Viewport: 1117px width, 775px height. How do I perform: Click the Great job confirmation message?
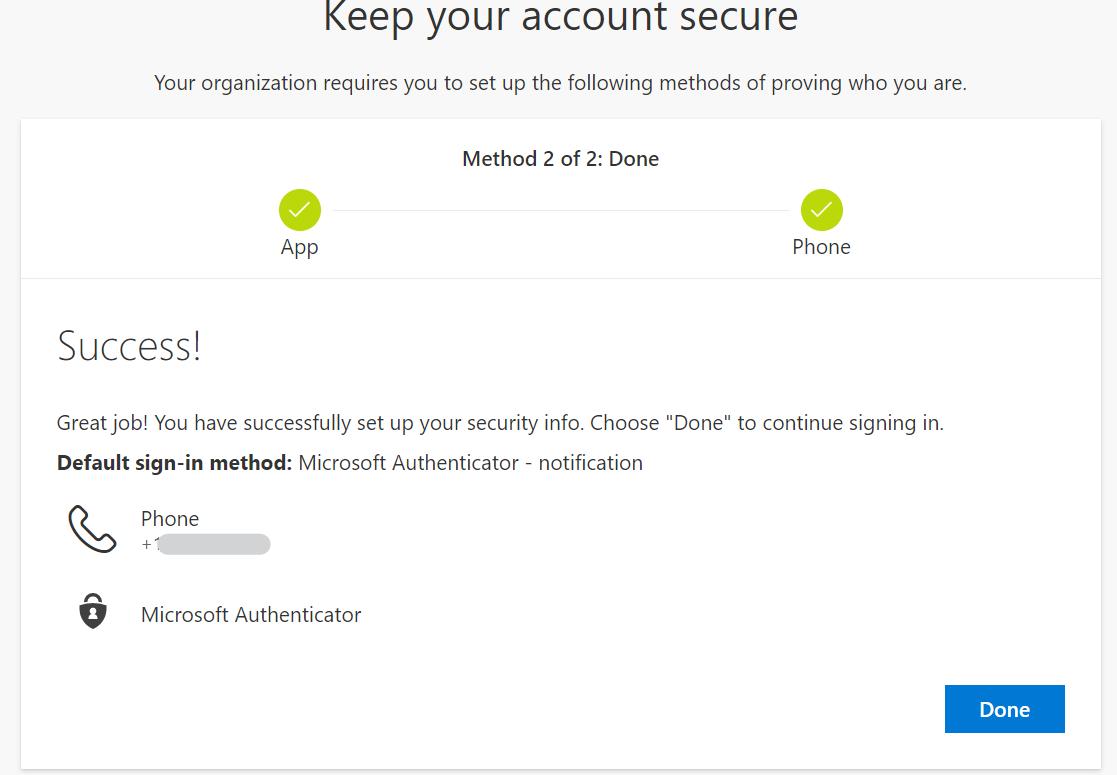[x=500, y=423]
